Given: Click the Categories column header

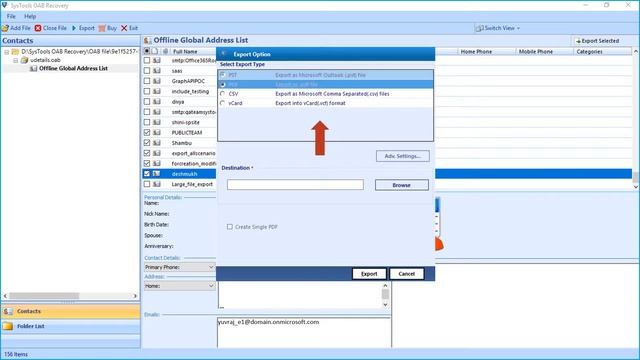Looking at the screenshot, I should coord(602,52).
